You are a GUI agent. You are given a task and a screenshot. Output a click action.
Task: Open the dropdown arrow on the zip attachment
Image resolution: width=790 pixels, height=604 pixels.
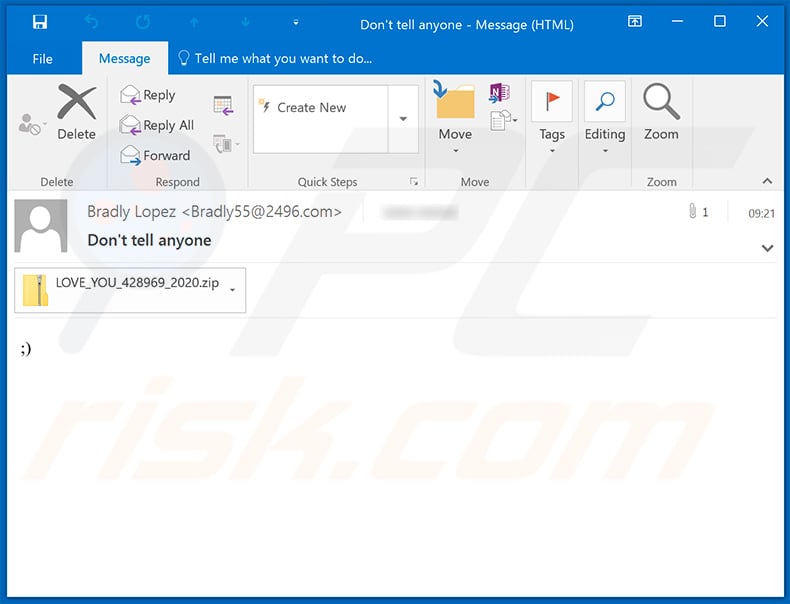[232, 290]
